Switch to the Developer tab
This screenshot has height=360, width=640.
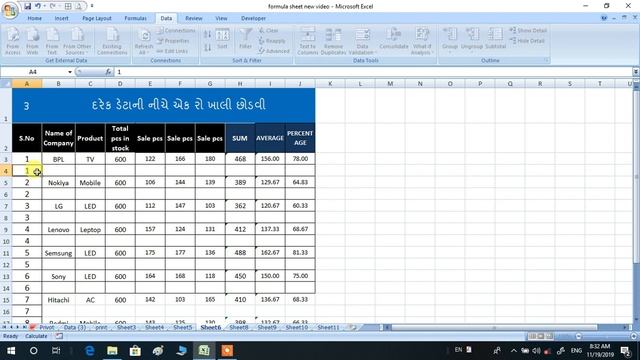[253, 18]
